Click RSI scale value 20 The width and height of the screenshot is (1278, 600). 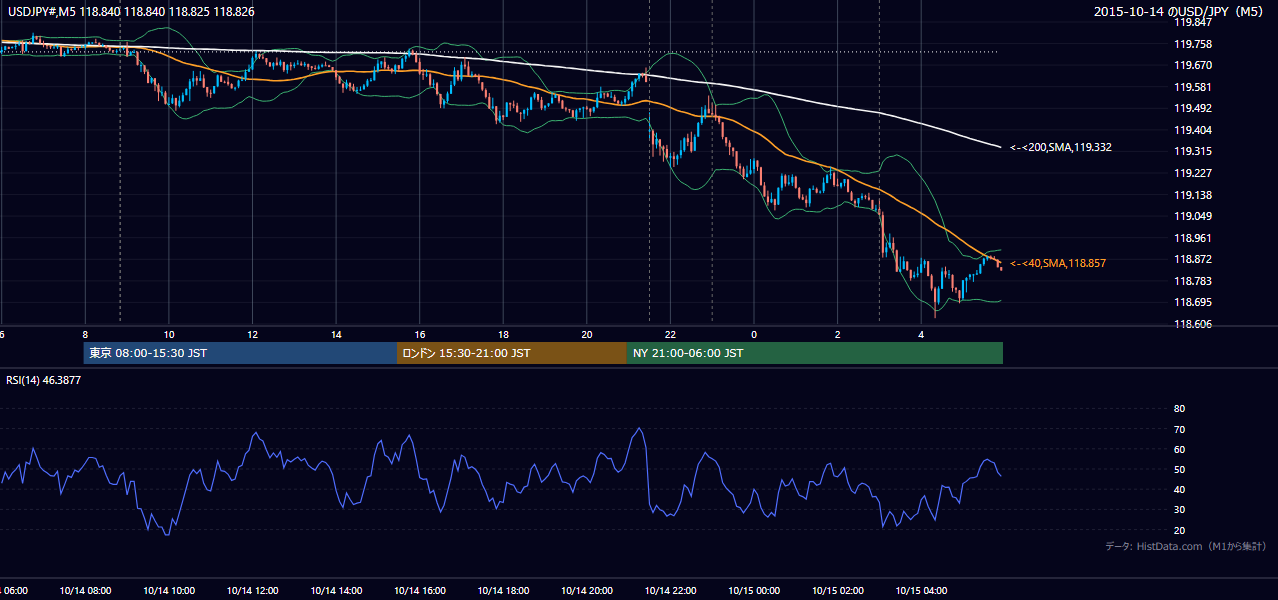[1179, 530]
